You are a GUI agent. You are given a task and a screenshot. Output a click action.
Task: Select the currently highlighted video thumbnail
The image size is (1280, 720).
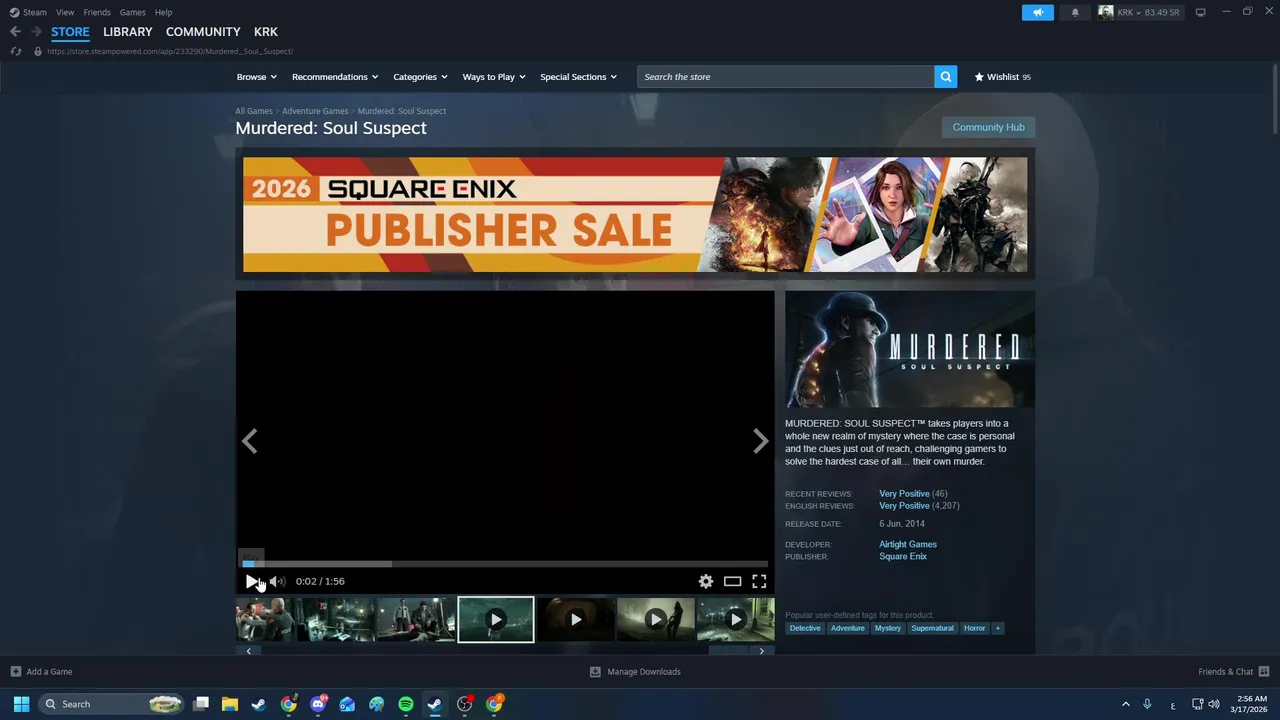[x=496, y=620]
